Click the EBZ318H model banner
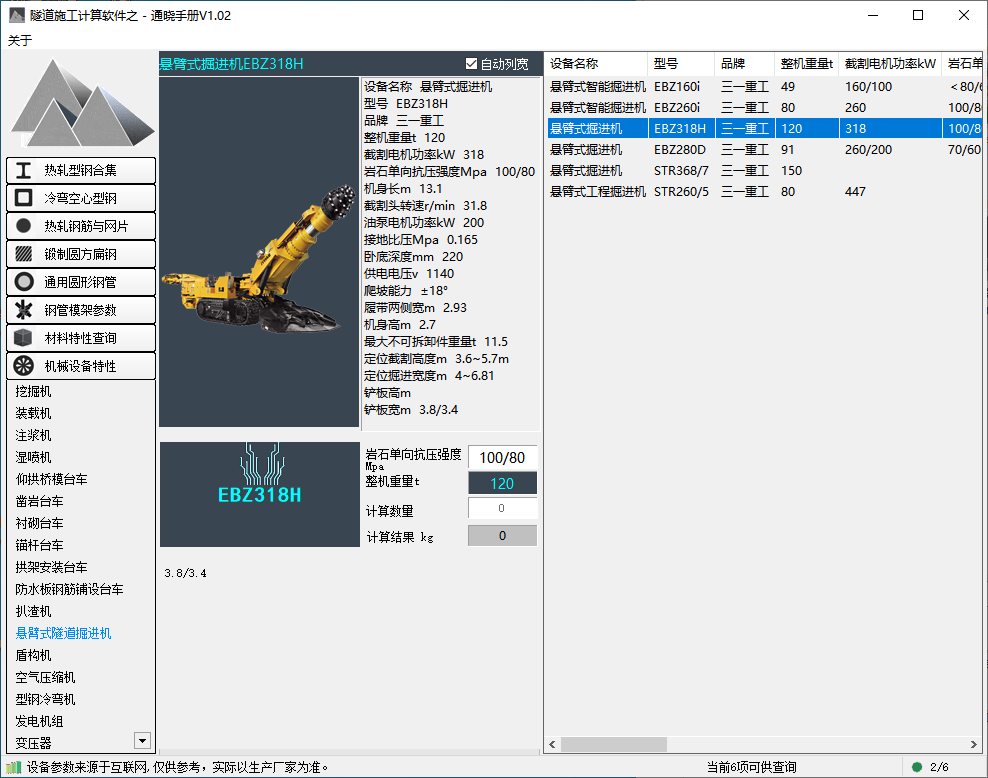Viewport: 988px width, 778px height. click(x=260, y=495)
